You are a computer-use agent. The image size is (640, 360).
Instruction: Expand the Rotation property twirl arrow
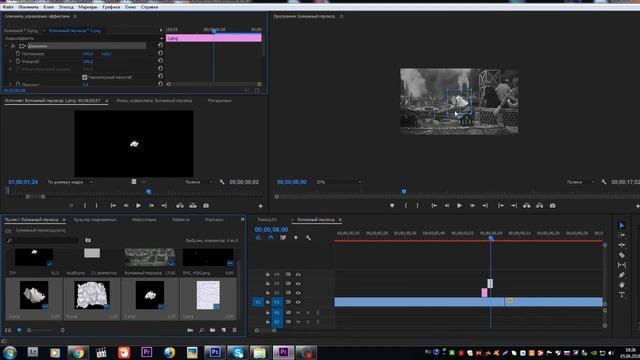click(x=11, y=84)
